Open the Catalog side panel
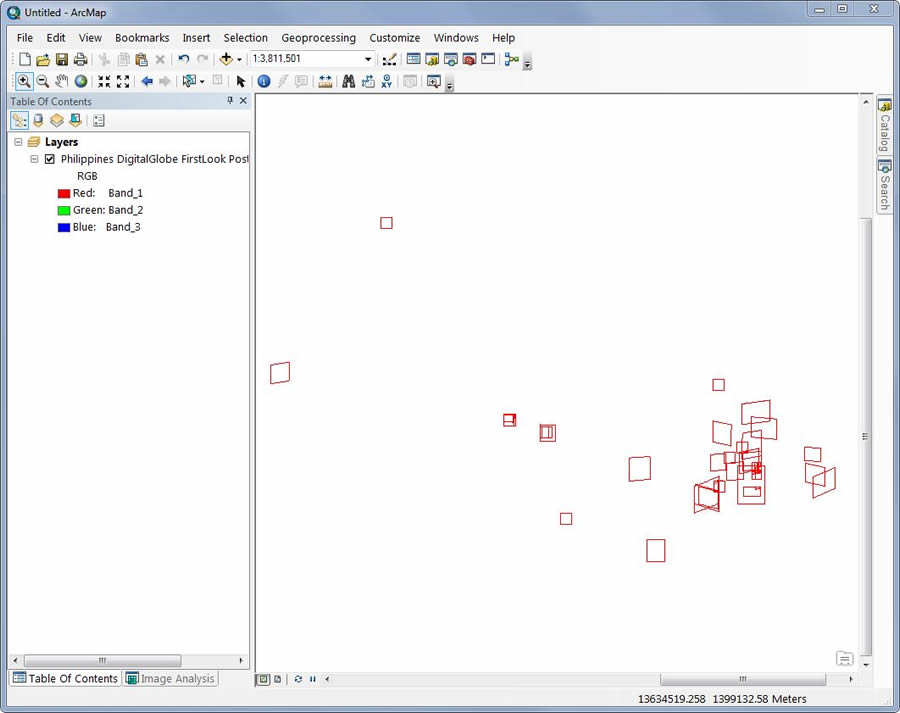 [x=884, y=122]
